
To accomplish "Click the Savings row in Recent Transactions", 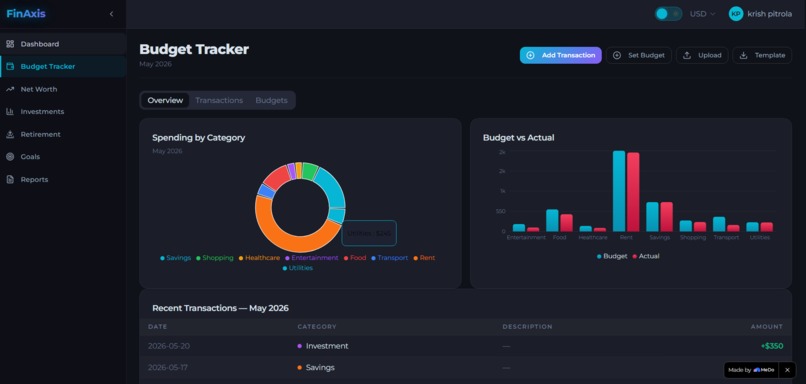I will 465,368.
